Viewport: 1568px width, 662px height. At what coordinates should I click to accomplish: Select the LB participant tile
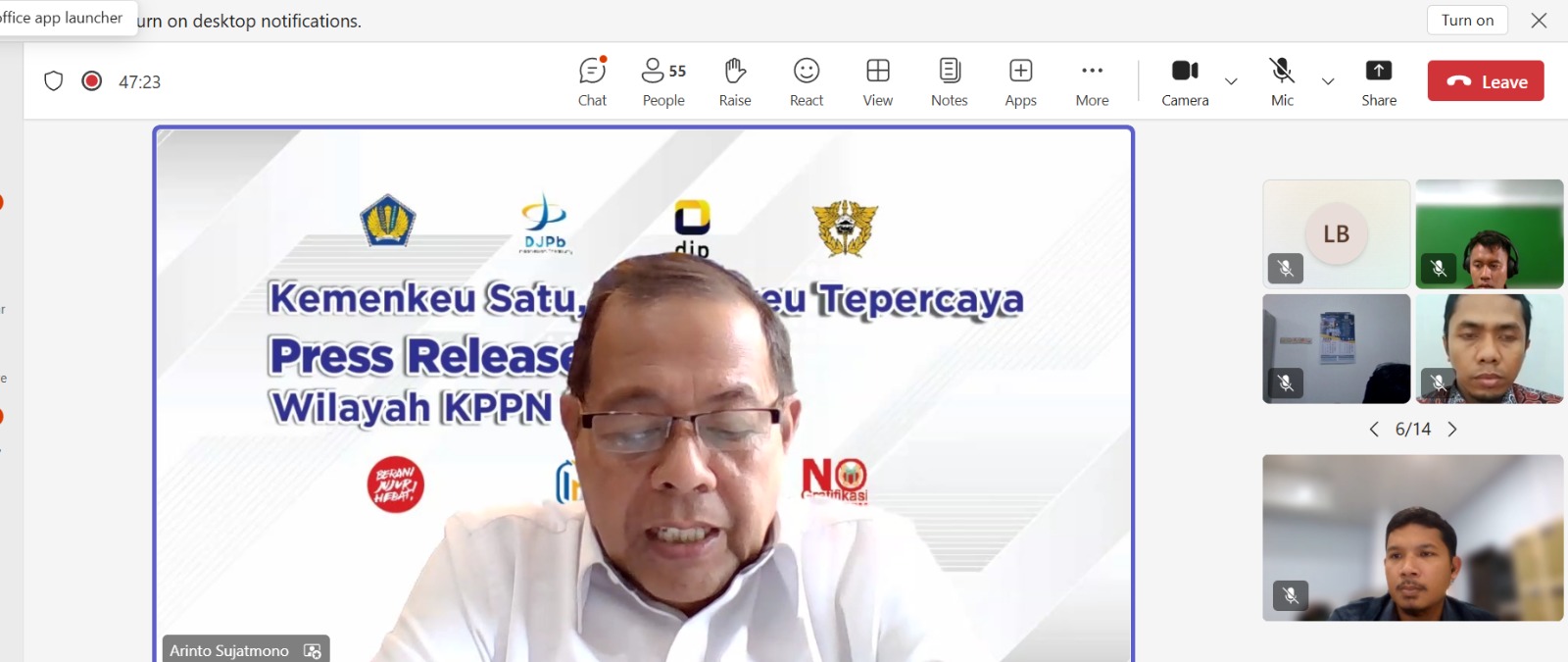pyautogui.click(x=1337, y=233)
